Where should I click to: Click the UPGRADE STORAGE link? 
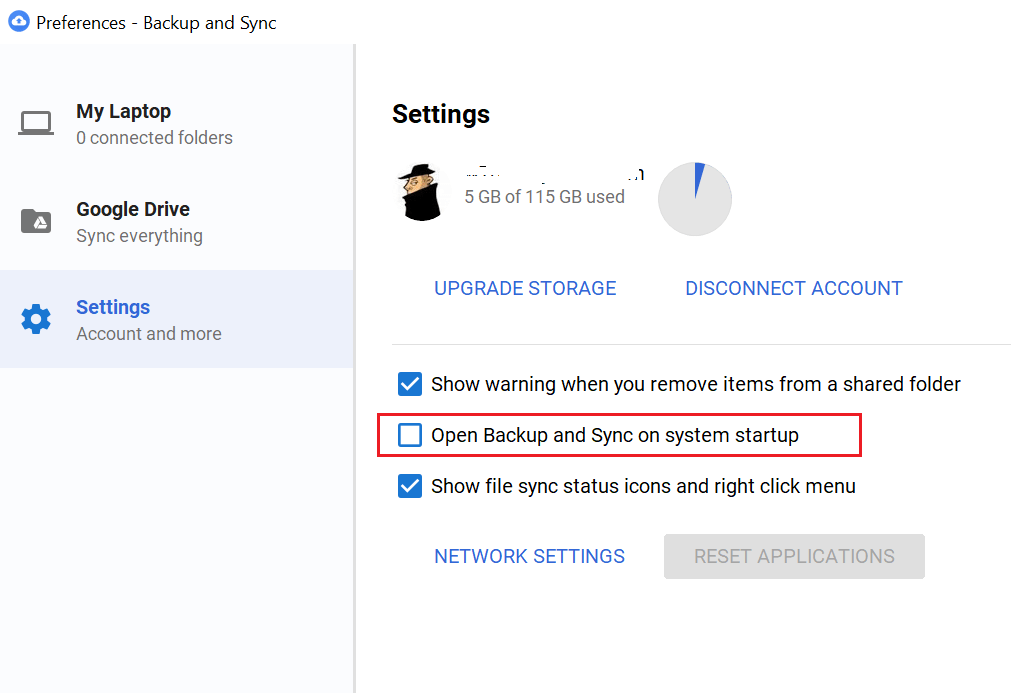click(x=525, y=288)
